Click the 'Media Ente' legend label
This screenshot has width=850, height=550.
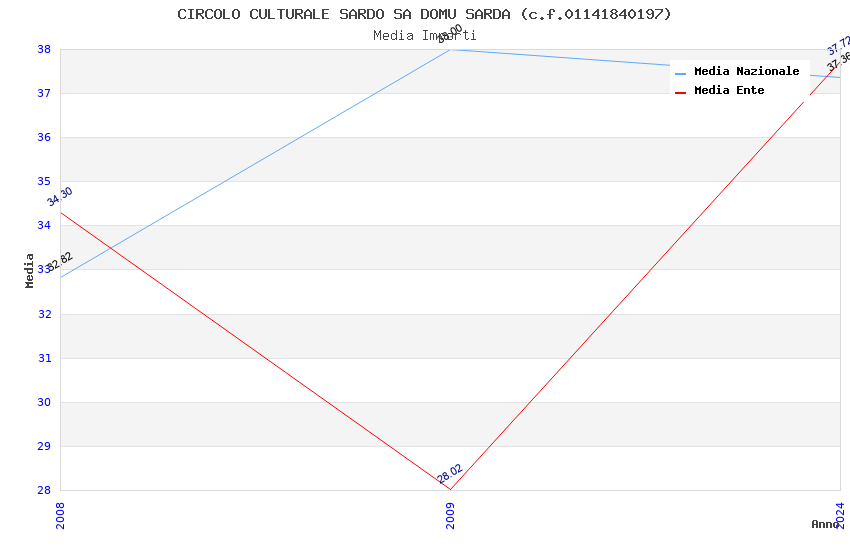(729, 90)
